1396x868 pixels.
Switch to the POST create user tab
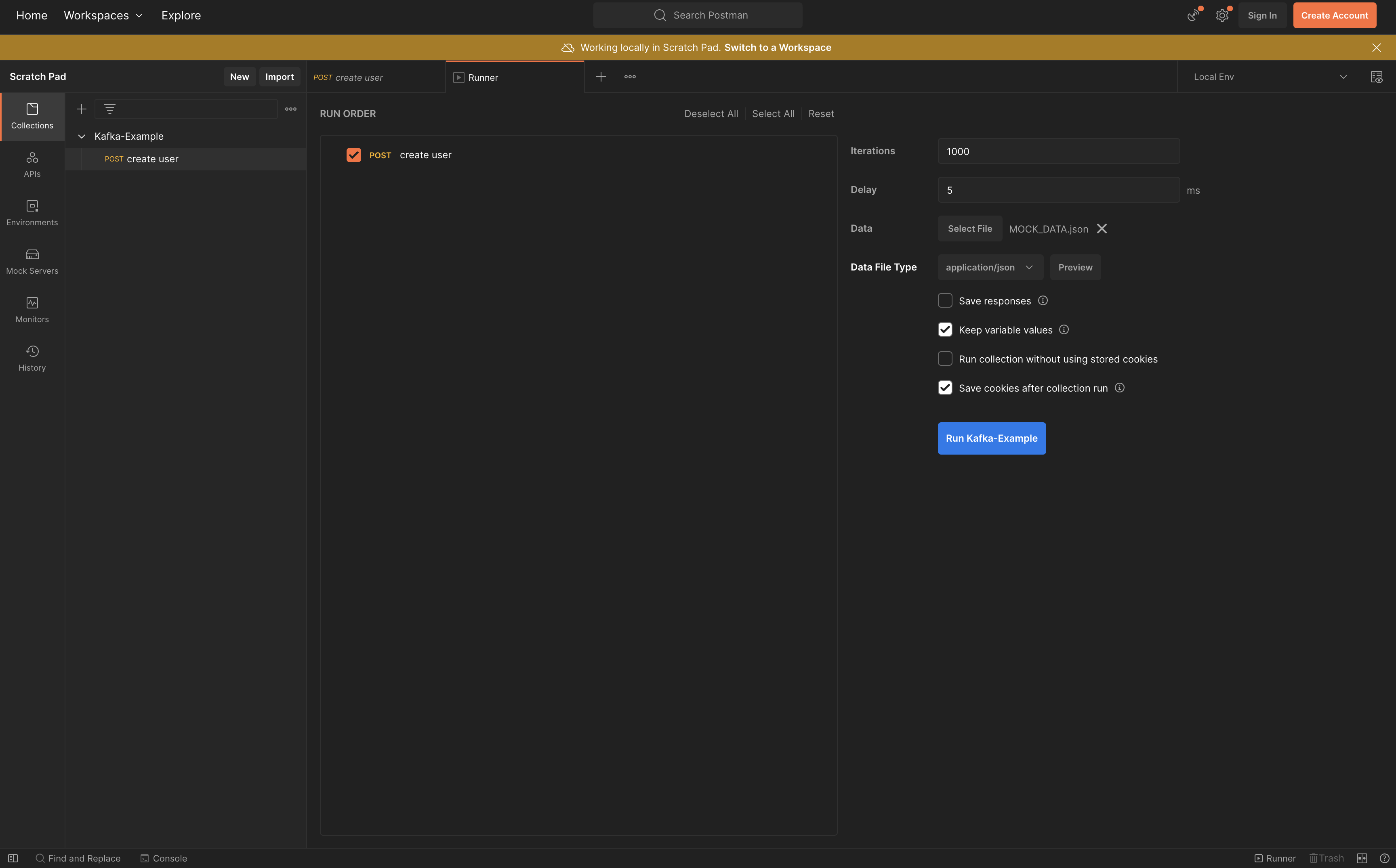[376, 78]
